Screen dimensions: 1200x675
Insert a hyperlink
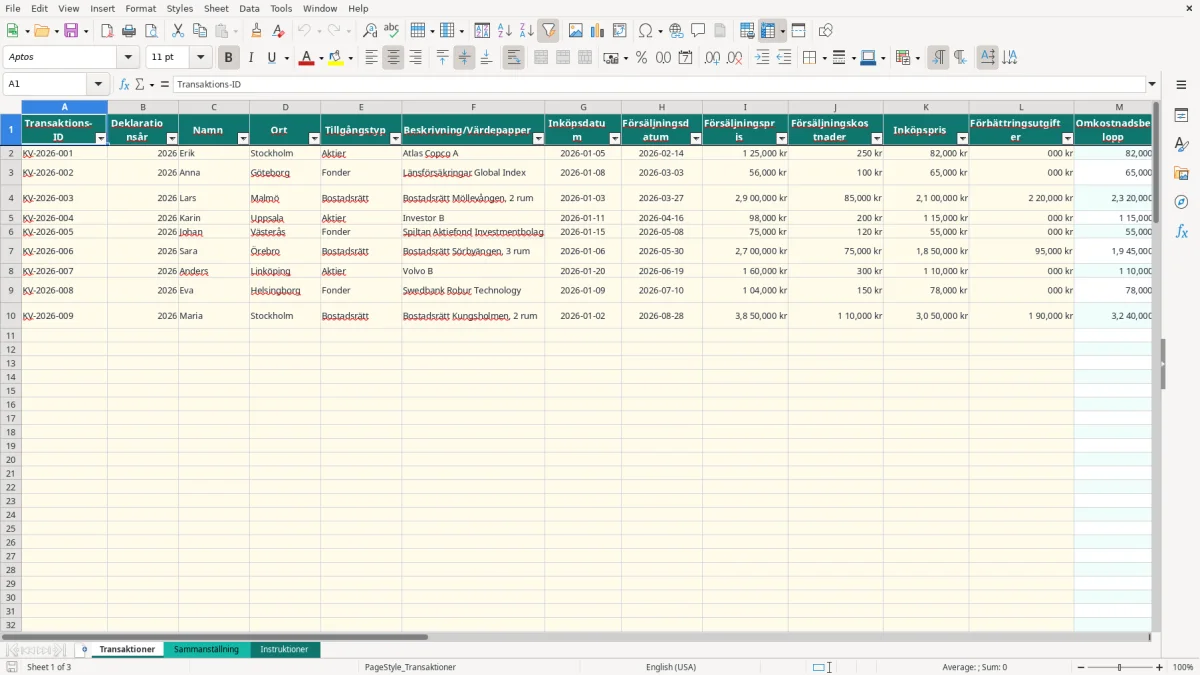(x=676, y=31)
